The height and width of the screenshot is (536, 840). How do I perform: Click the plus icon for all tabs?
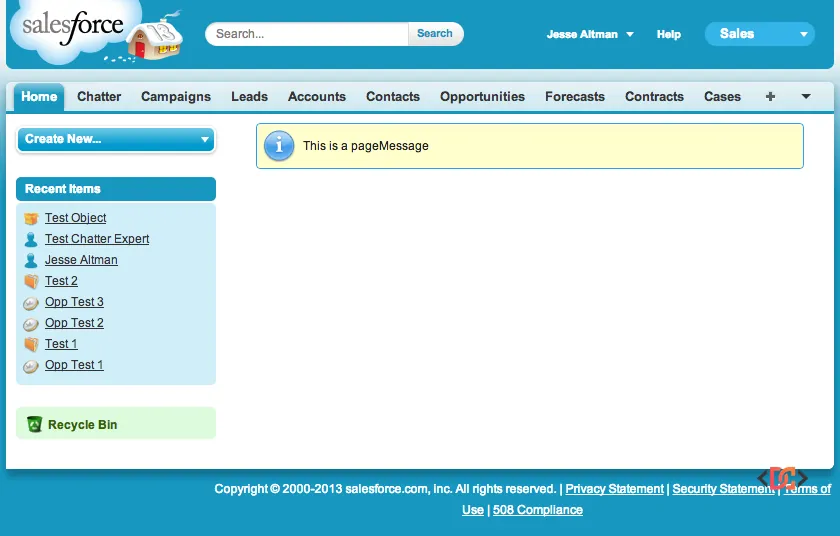[770, 97]
